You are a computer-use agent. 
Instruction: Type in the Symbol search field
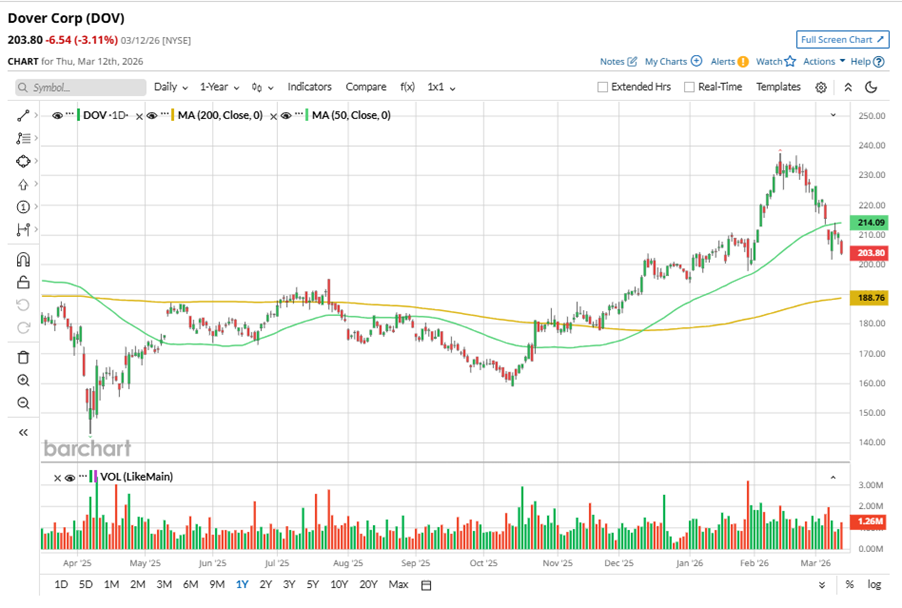click(80, 88)
